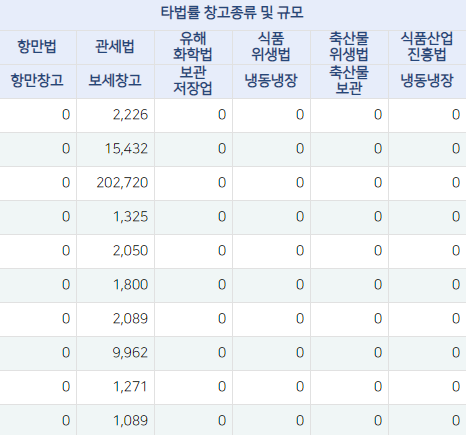Click 항만창고 zero in the 202,720 row
The width and height of the screenshot is (466, 435).
66,183
